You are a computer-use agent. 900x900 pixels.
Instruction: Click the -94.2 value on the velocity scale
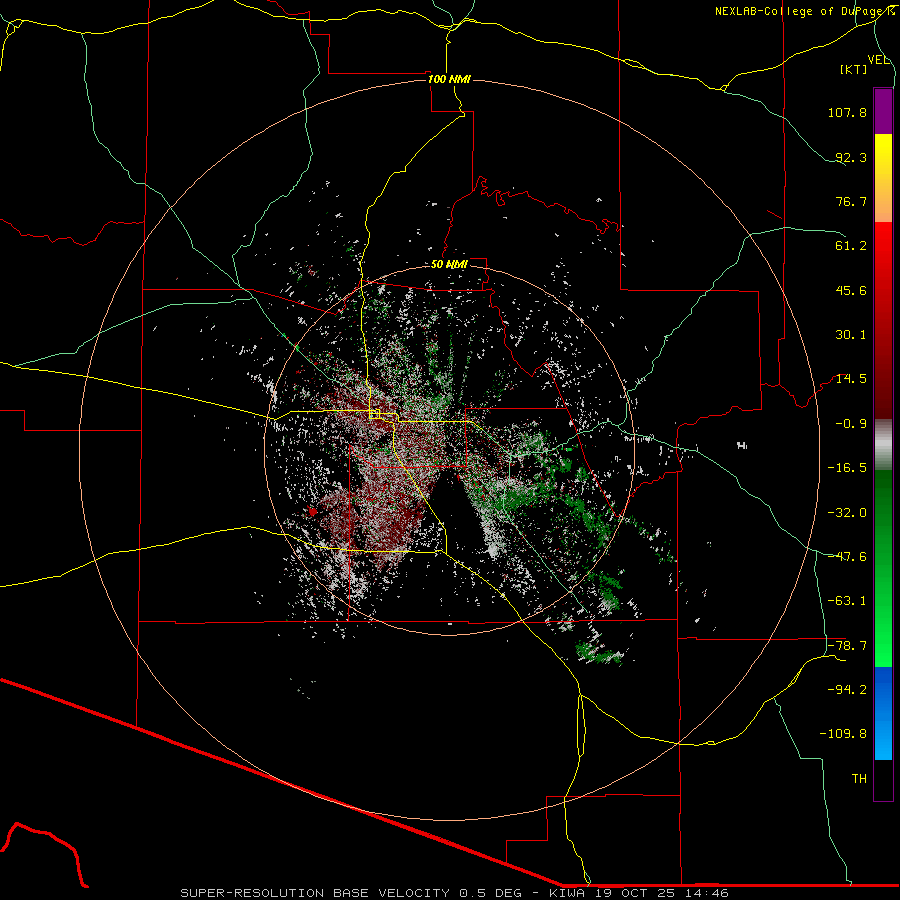point(847,690)
